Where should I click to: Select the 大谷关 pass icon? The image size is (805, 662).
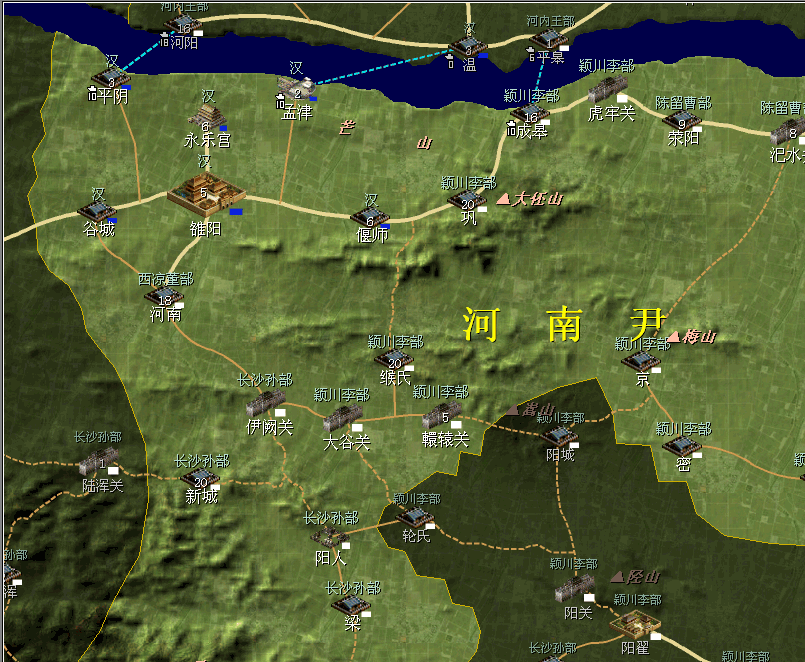click(x=344, y=419)
